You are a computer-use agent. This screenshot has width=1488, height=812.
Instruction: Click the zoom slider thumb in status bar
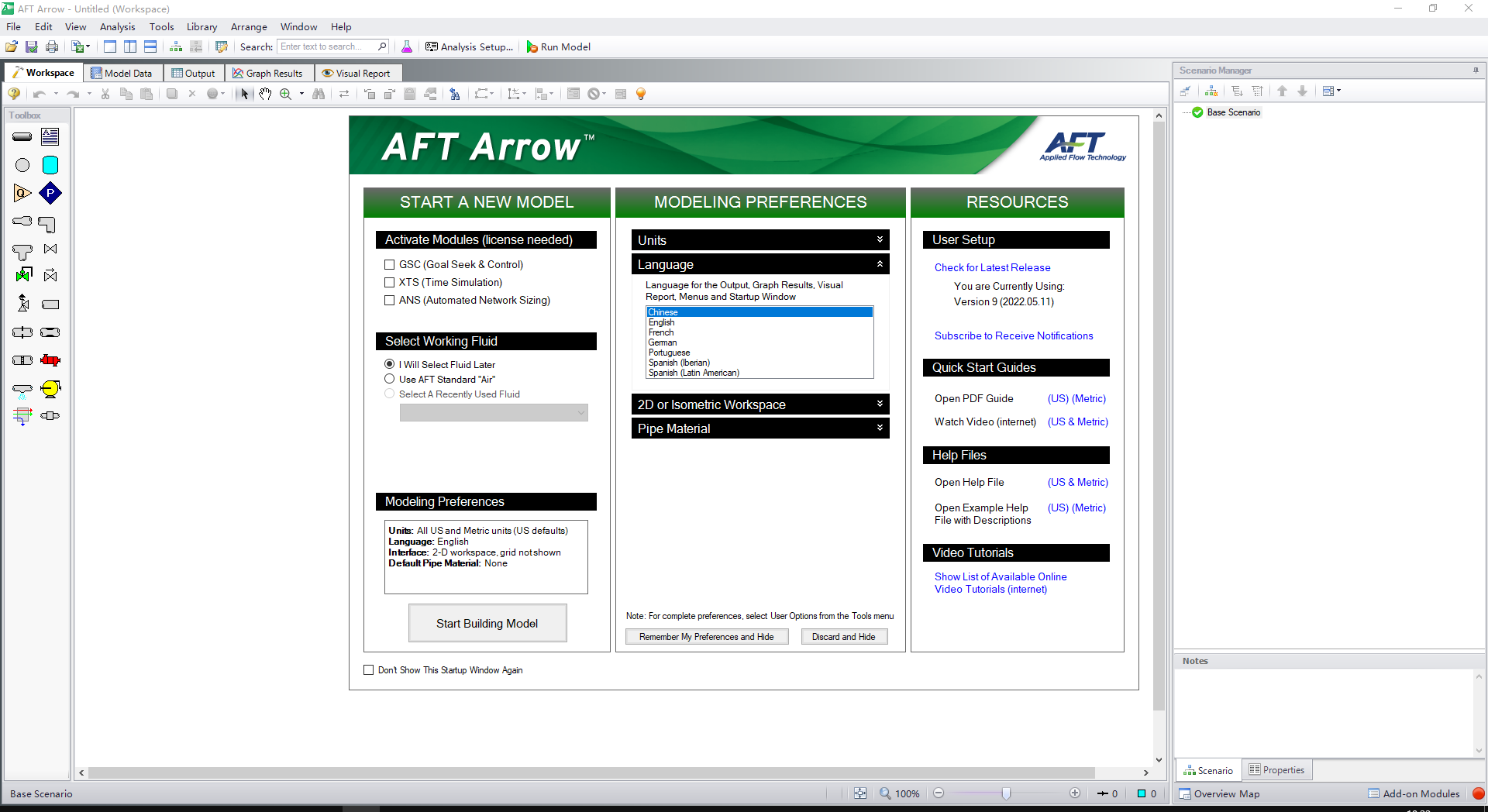coord(1006,793)
